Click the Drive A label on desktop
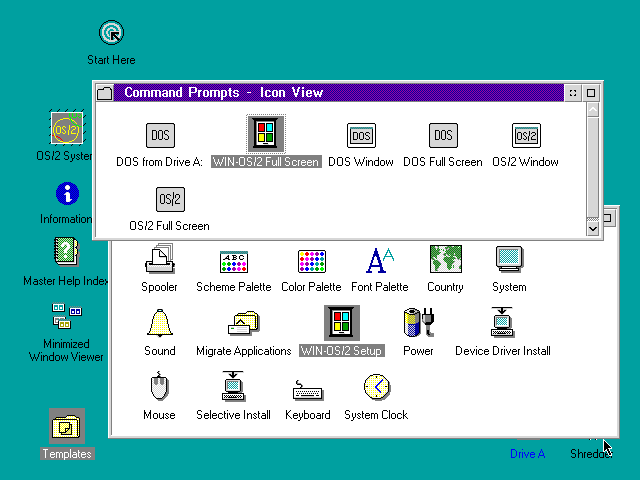Viewport: 640px width, 480px height. [x=527, y=454]
